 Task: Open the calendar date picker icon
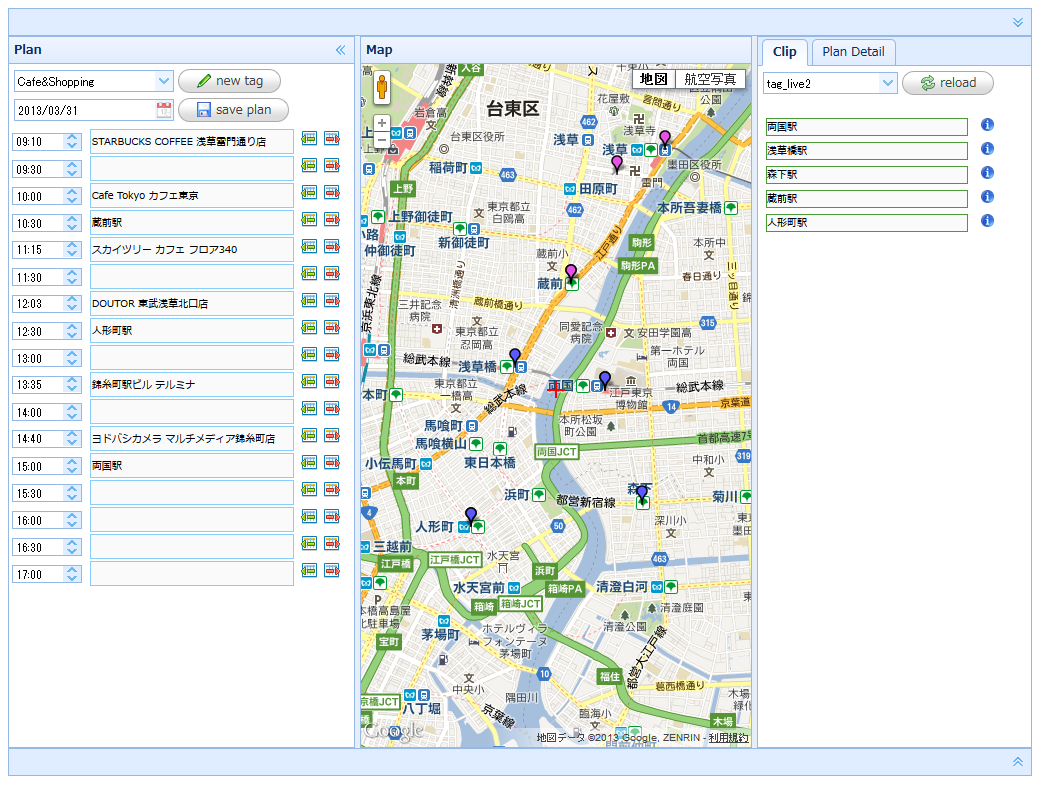point(164,110)
